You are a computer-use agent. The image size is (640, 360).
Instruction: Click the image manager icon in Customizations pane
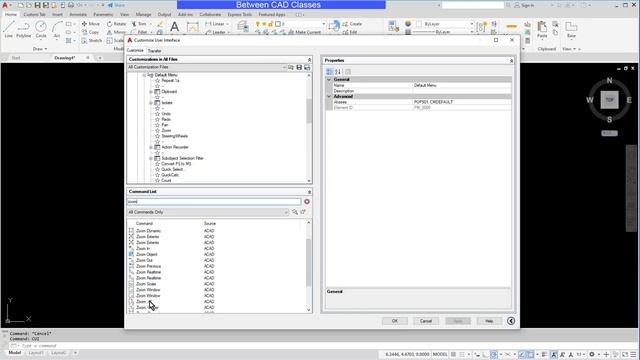pyautogui.click(x=307, y=67)
